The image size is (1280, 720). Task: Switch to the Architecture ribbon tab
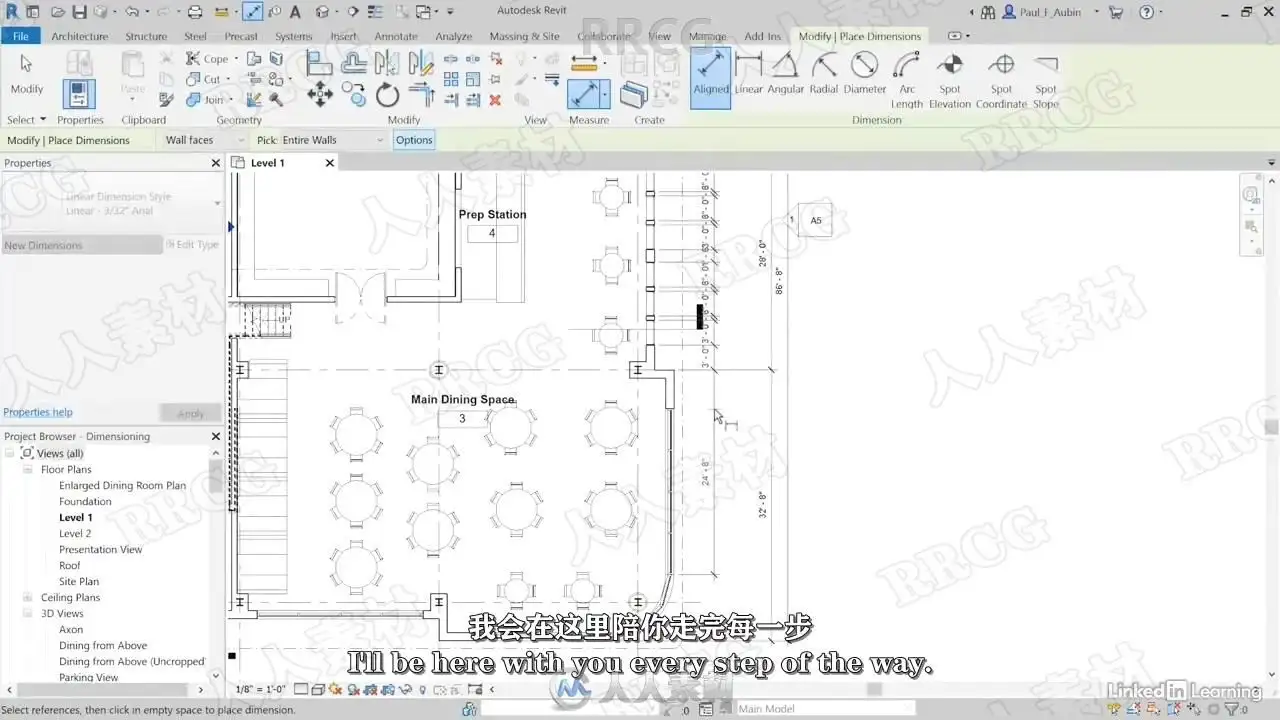click(80, 36)
